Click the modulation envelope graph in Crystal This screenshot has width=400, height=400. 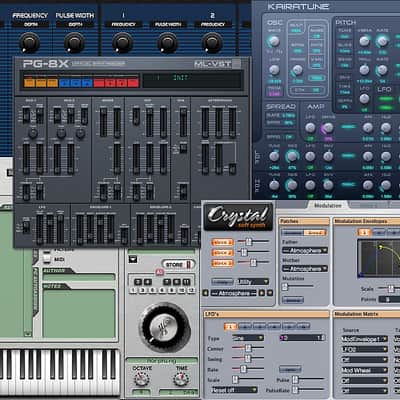[379, 259]
